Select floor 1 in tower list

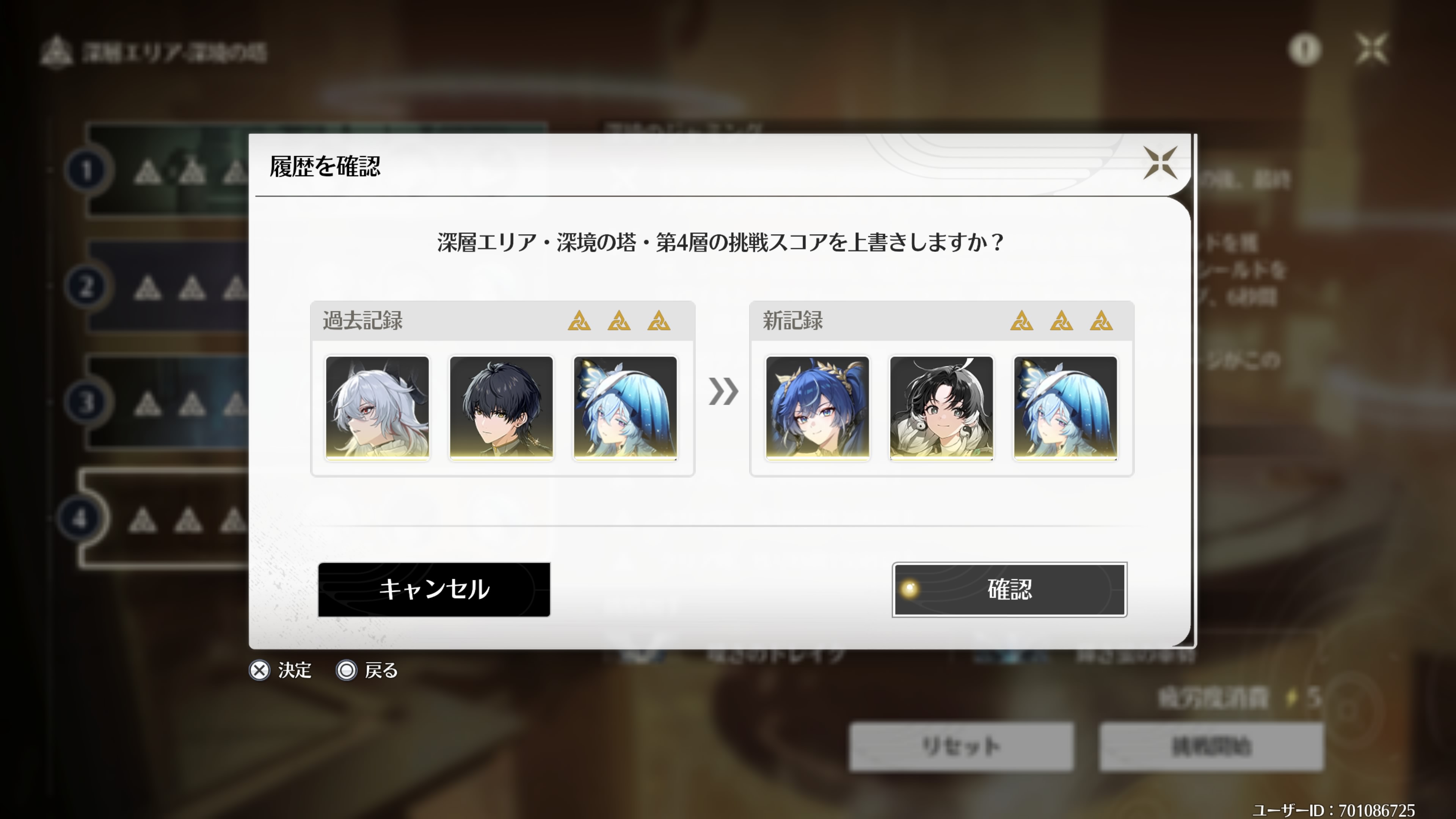point(86,169)
